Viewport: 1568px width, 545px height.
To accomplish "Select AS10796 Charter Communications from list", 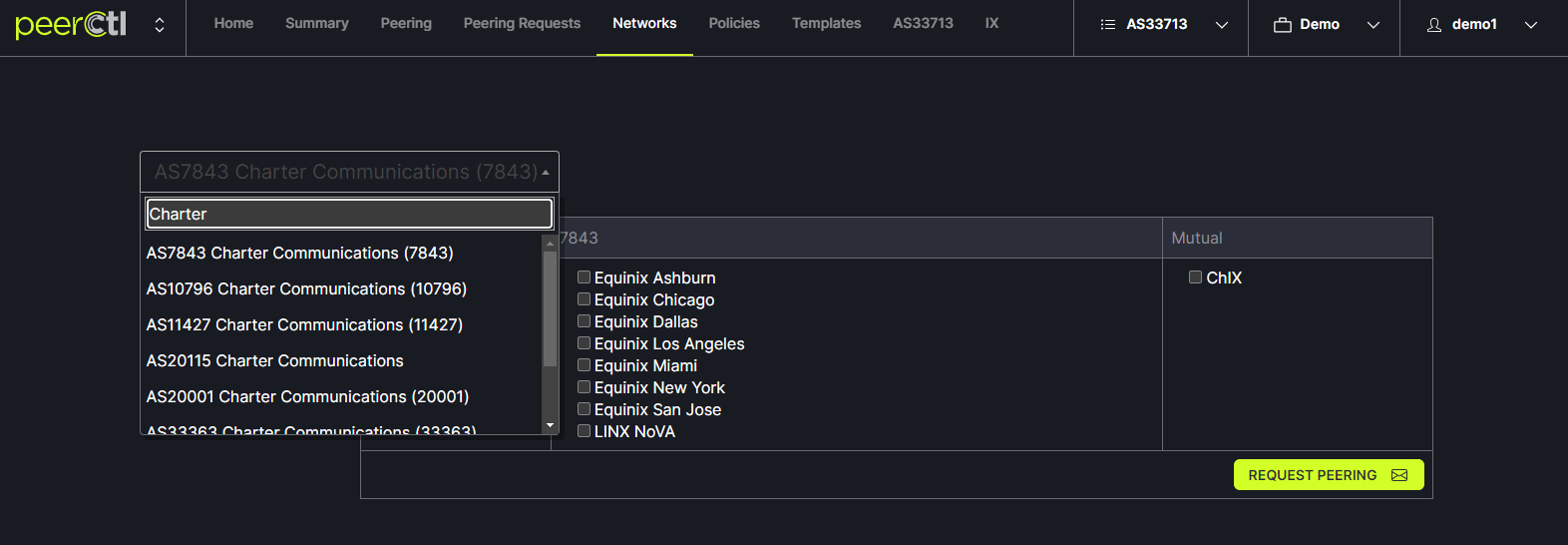I will click(x=306, y=288).
